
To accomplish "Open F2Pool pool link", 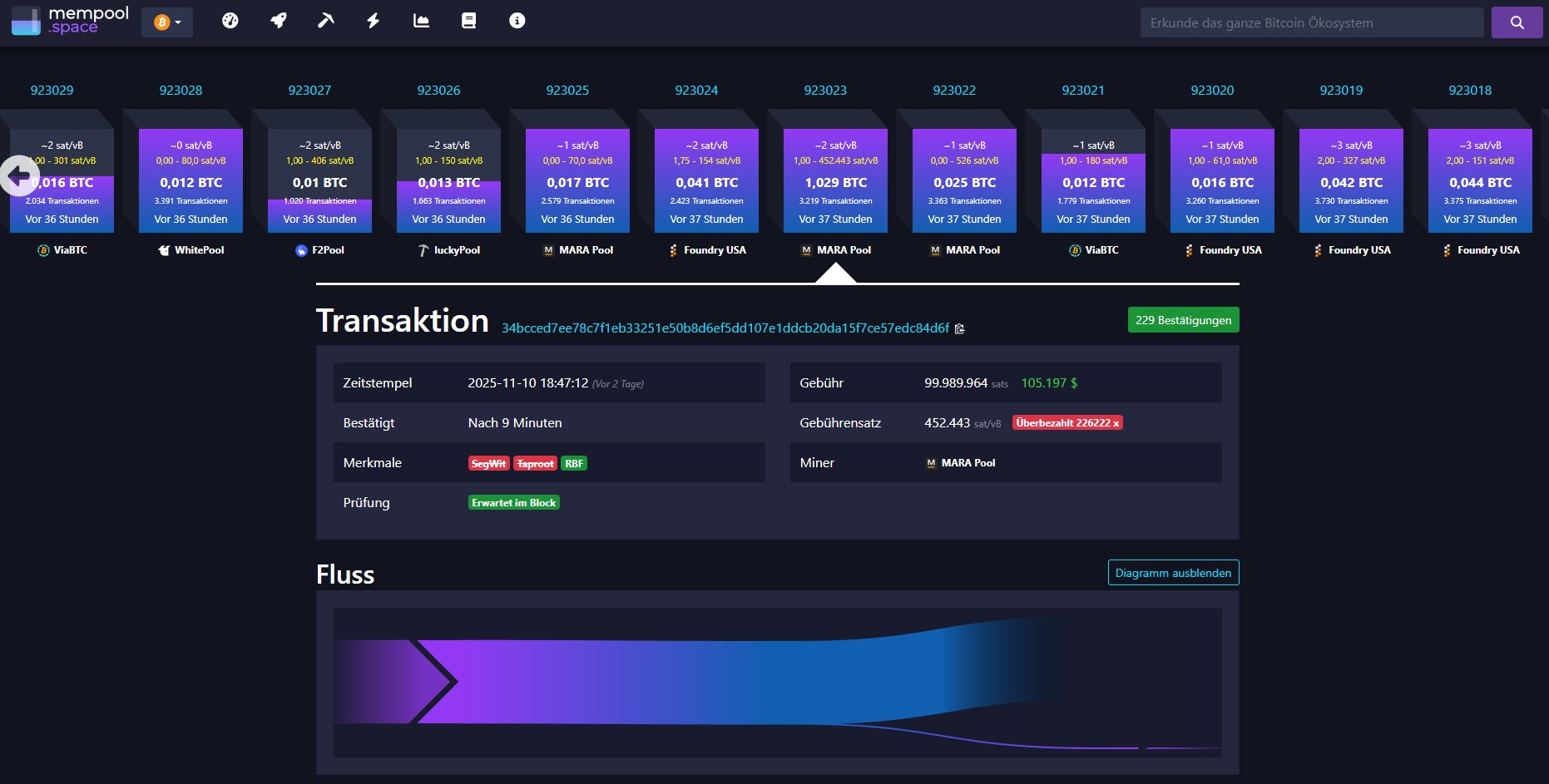I will pos(320,250).
